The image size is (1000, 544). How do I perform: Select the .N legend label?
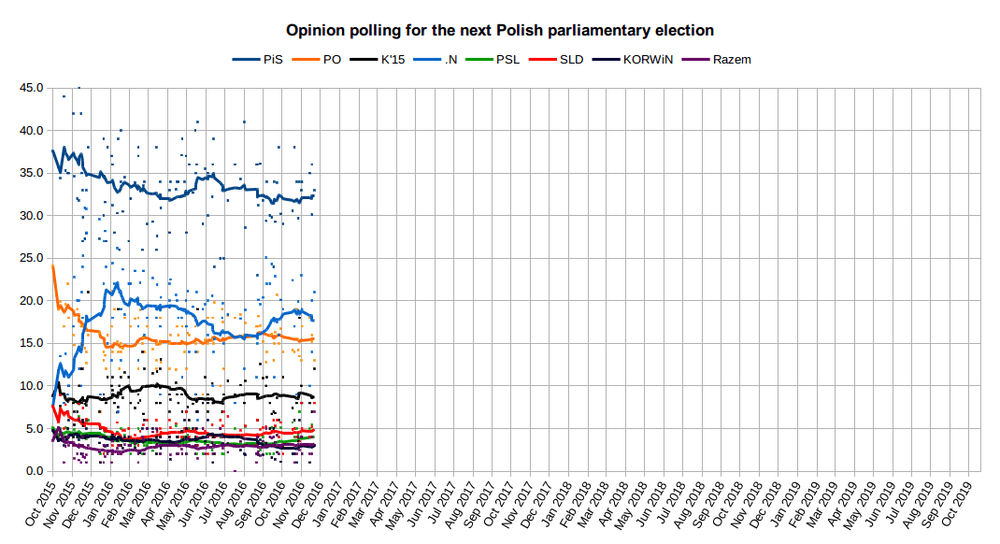coord(451,60)
